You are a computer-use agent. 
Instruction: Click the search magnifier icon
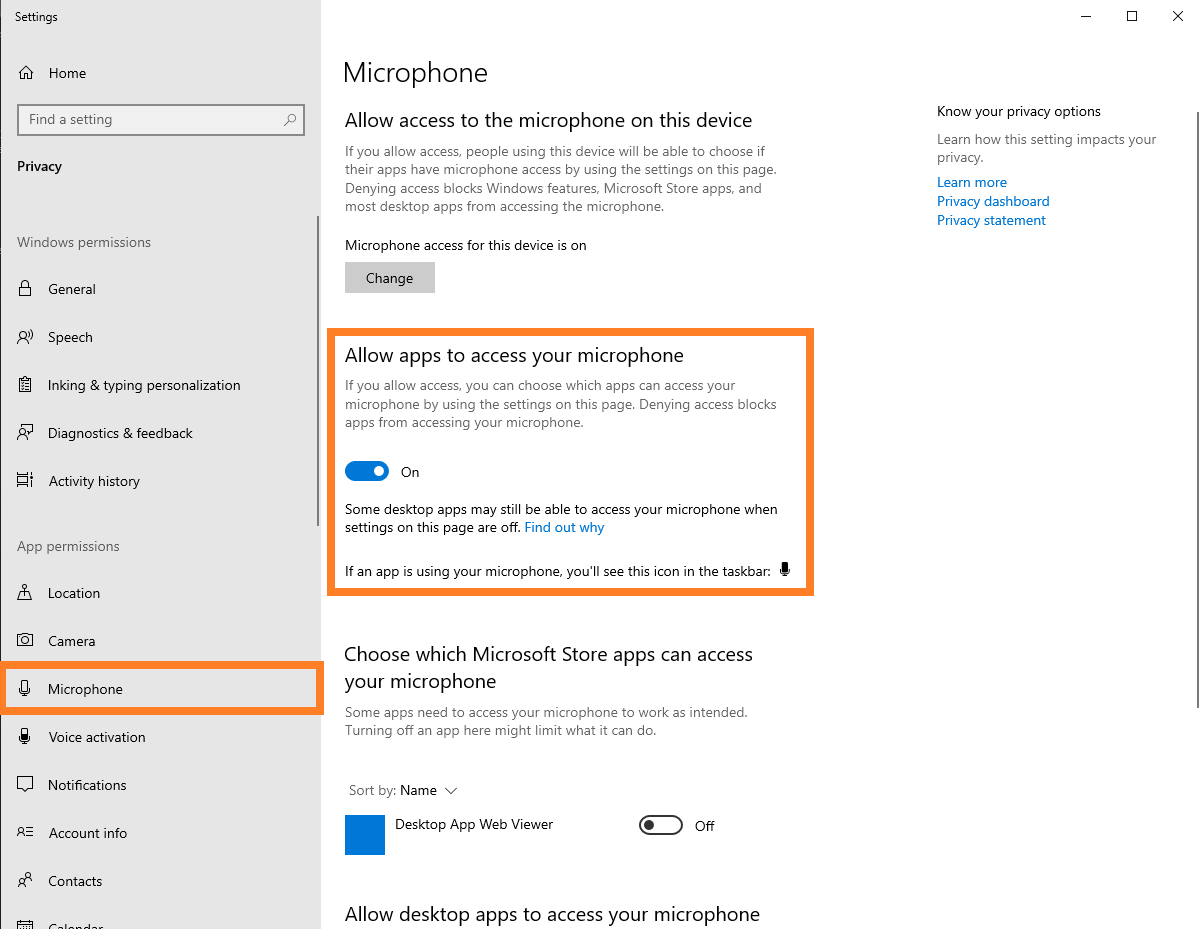click(290, 119)
